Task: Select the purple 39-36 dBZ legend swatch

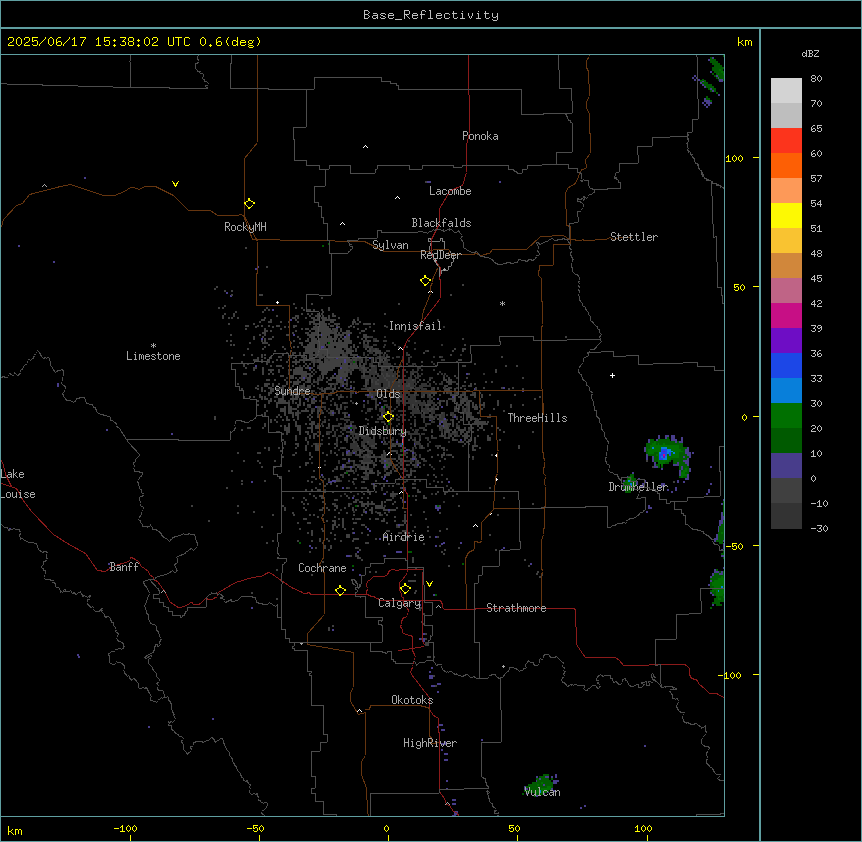Action: tap(786, 341)
